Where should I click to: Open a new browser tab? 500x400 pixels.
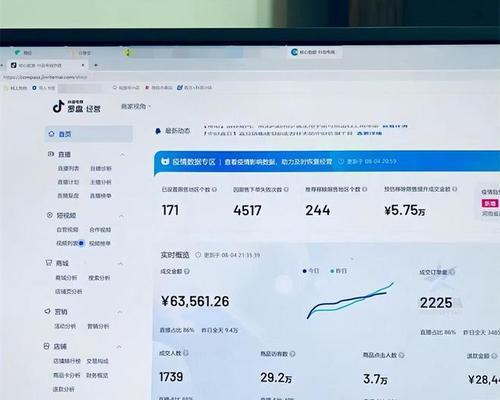click(x=96, y=65)
